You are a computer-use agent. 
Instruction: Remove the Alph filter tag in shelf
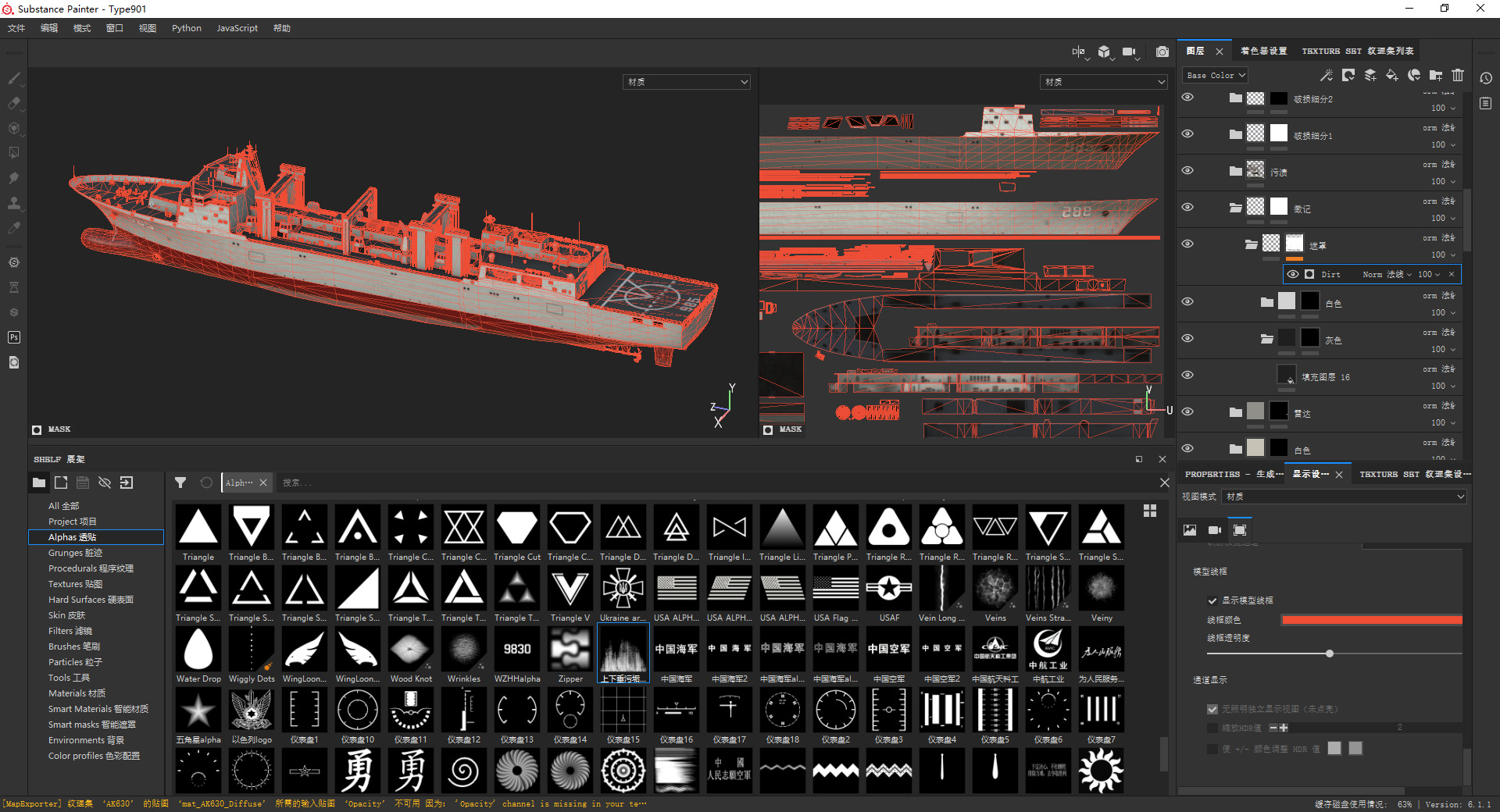coord(263,483)
